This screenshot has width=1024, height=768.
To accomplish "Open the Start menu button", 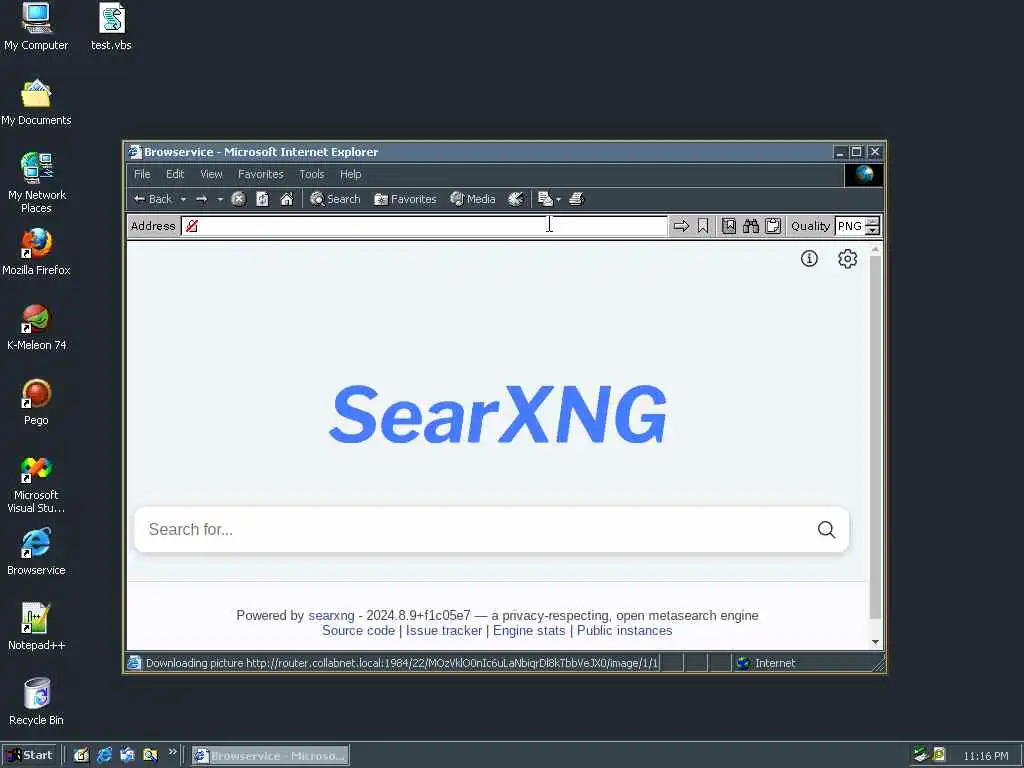I will [30, 756].
